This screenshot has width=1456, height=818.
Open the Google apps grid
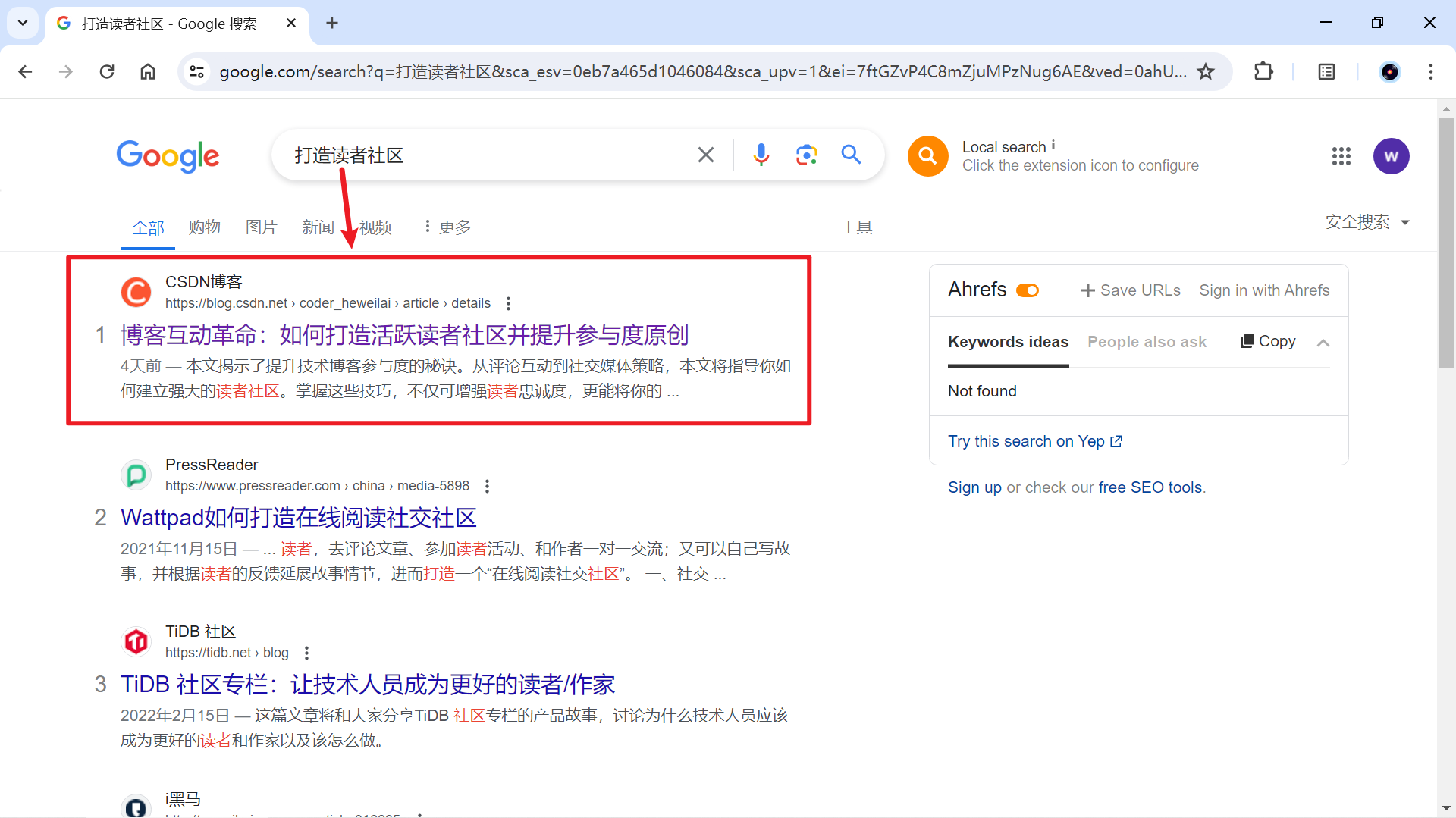[1341, 156]
